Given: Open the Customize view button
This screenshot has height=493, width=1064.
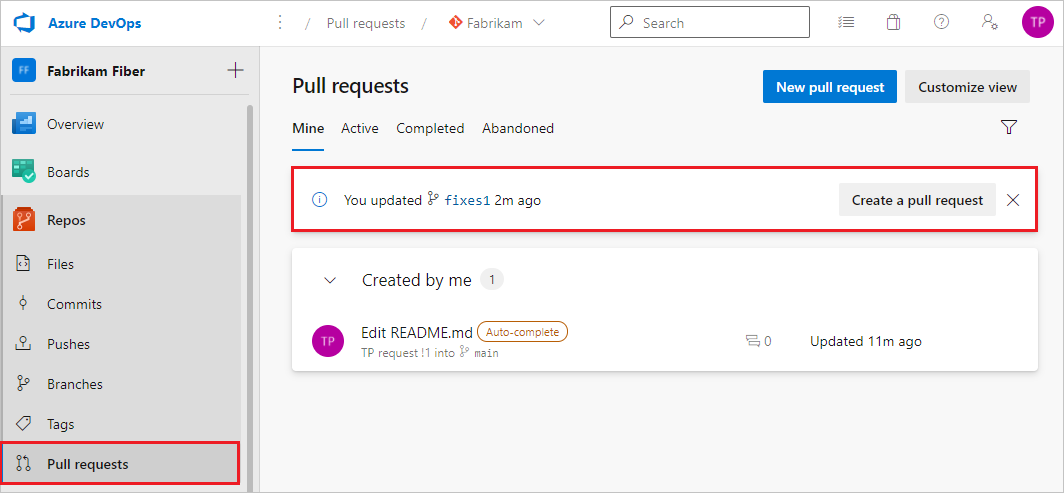Looking at the screenshot, I should click(967, 87).
